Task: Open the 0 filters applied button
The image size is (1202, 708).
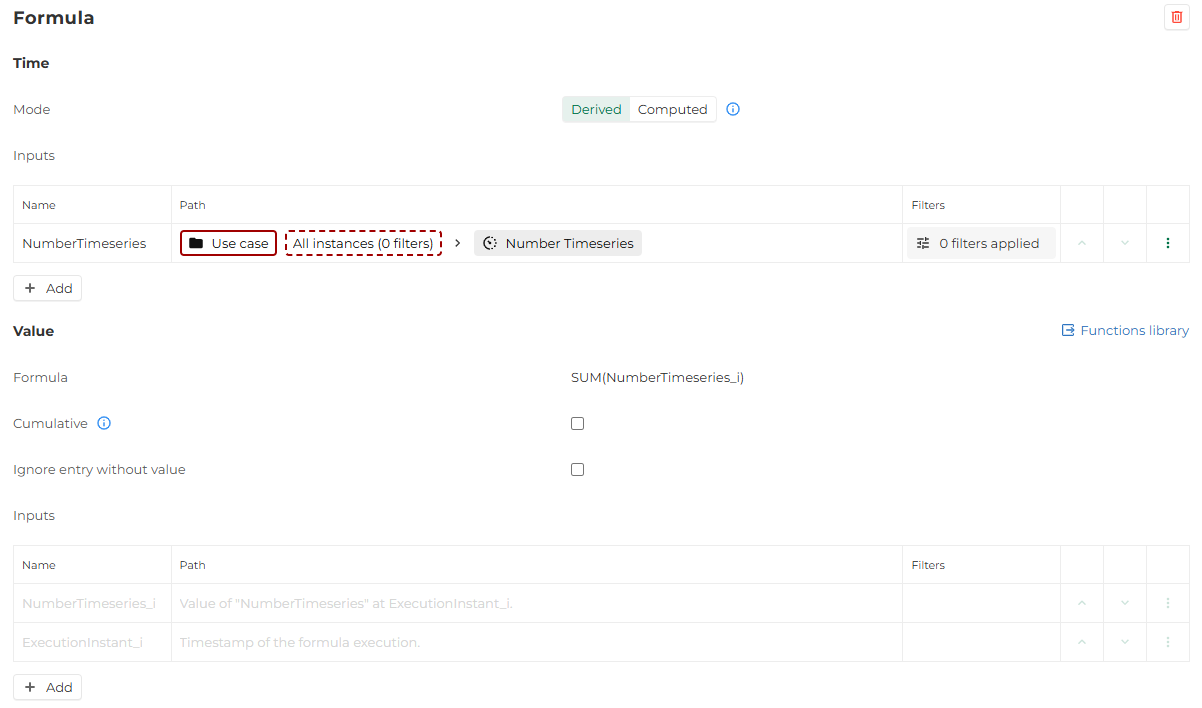Action: tap(980, 243)
